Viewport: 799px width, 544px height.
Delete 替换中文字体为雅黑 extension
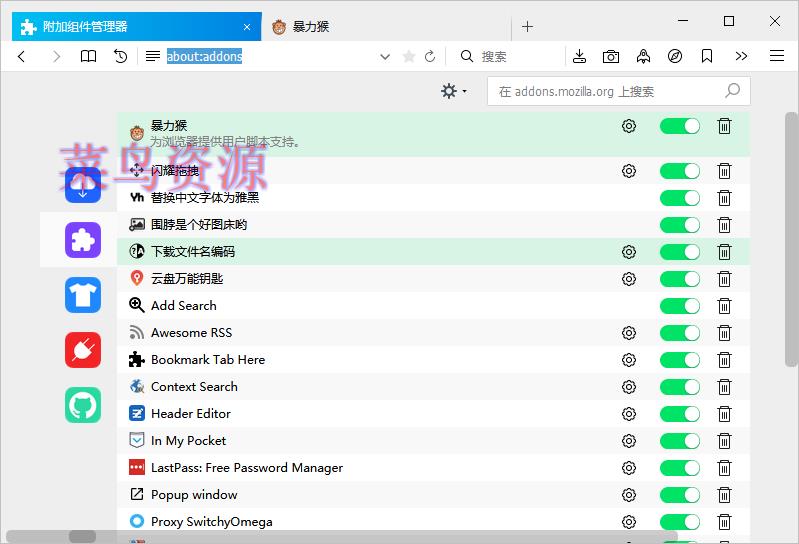[724, 198]
